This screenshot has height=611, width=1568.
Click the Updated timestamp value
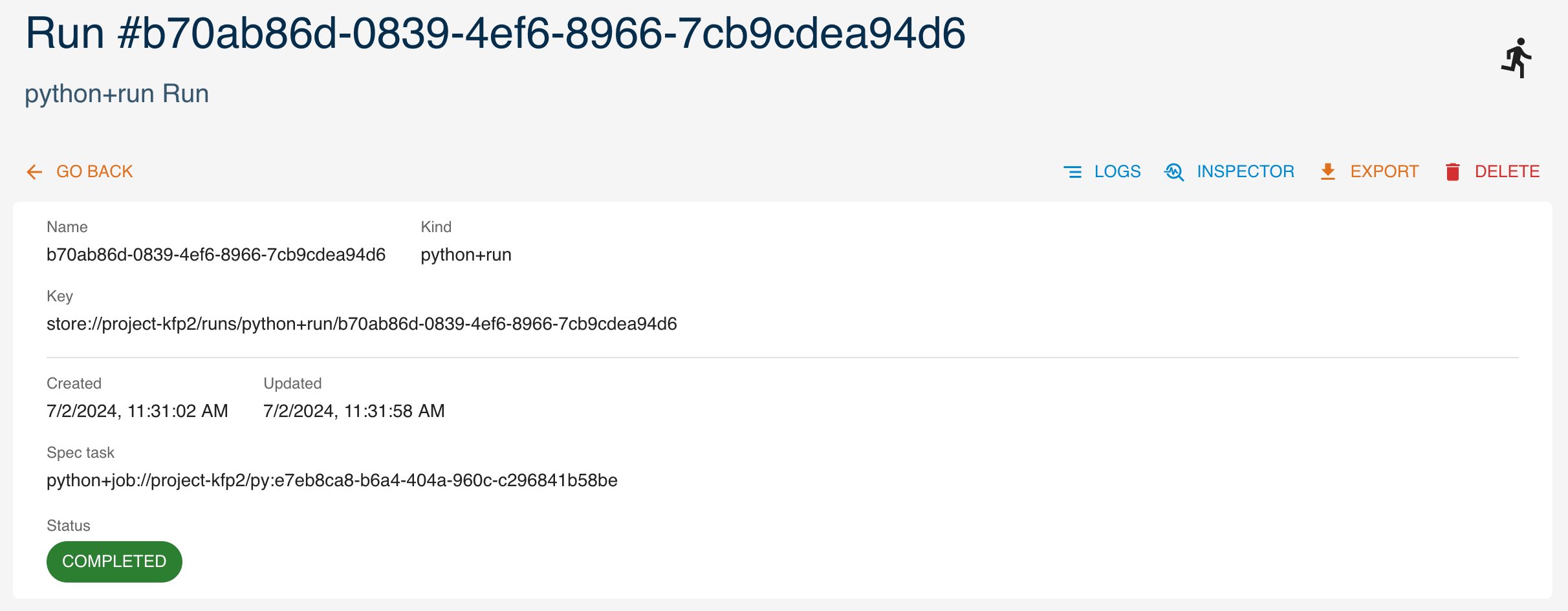pos(354,411)
